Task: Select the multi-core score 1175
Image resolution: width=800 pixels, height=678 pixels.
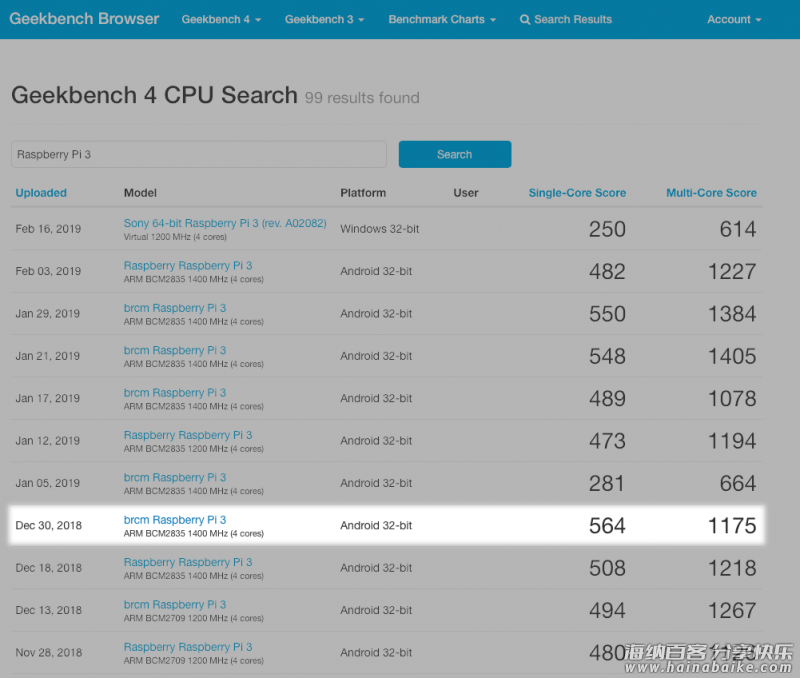Action: pos(732,525)
